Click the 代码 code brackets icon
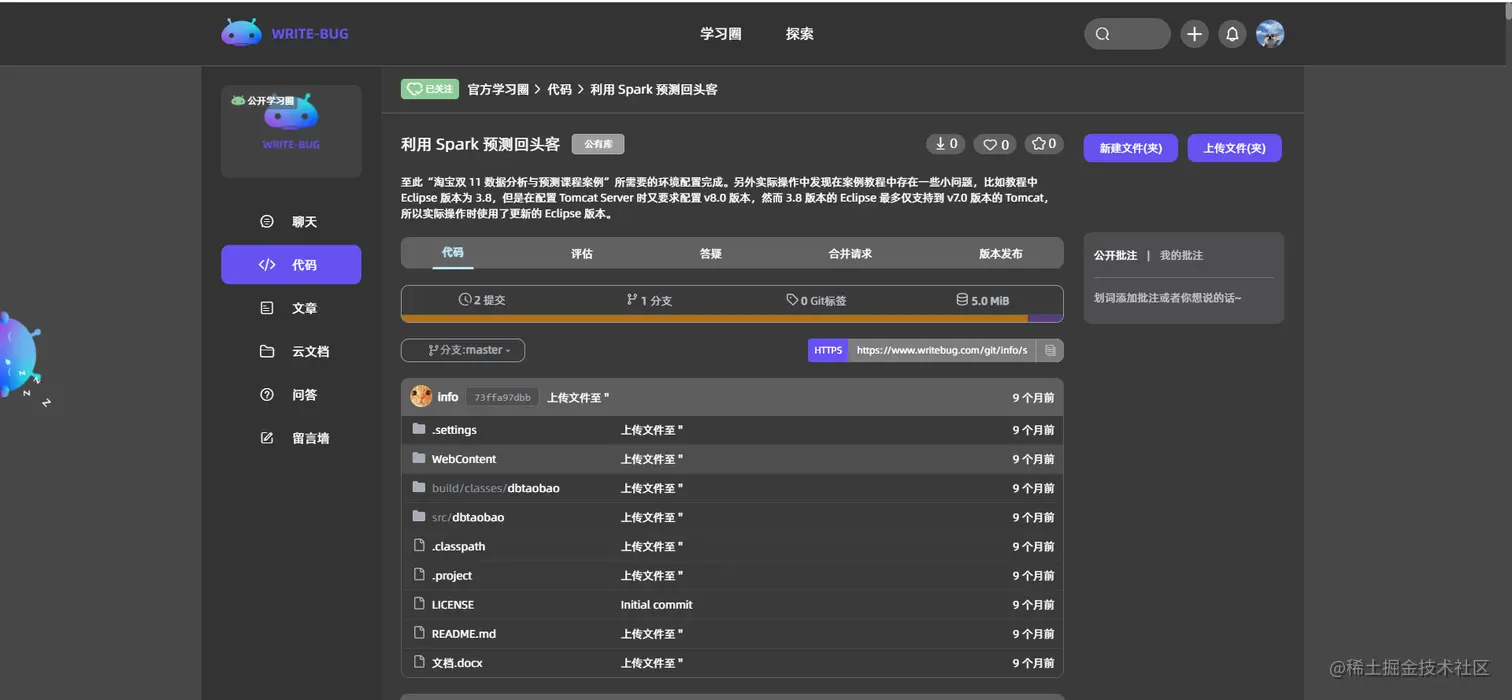1512x700 pixels. click(x=267, y=265)
